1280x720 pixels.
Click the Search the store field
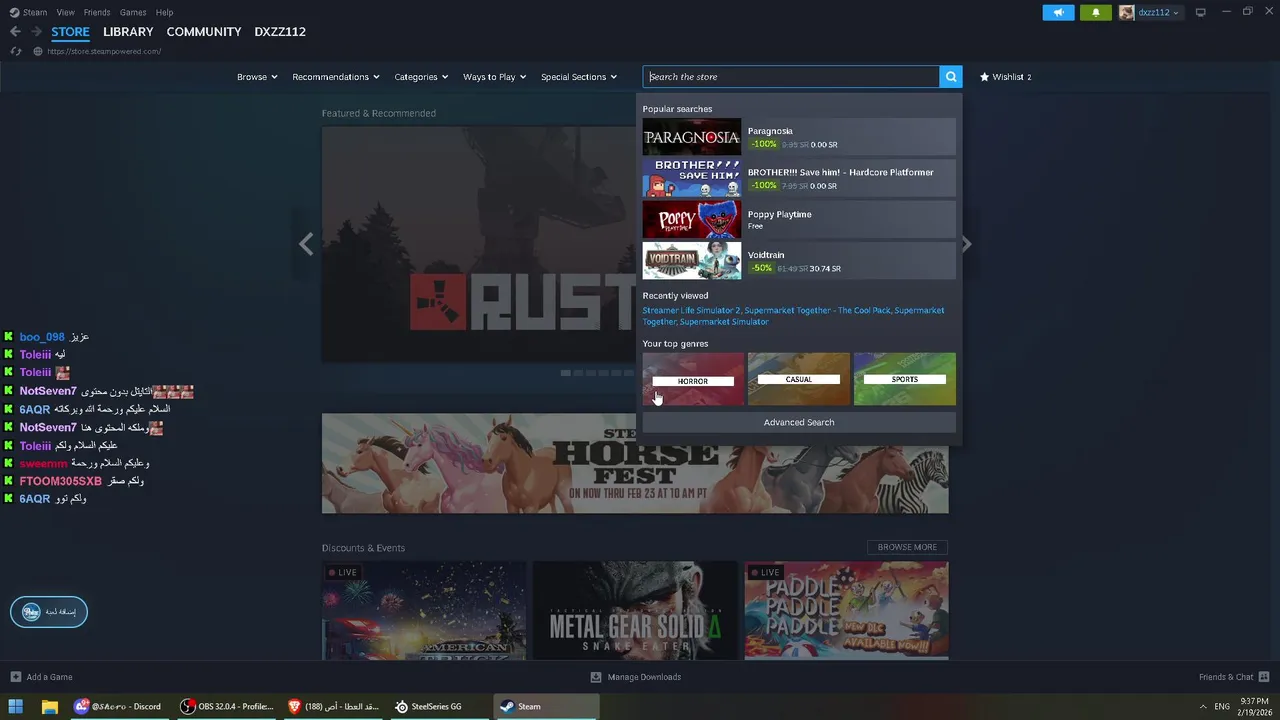791,77
